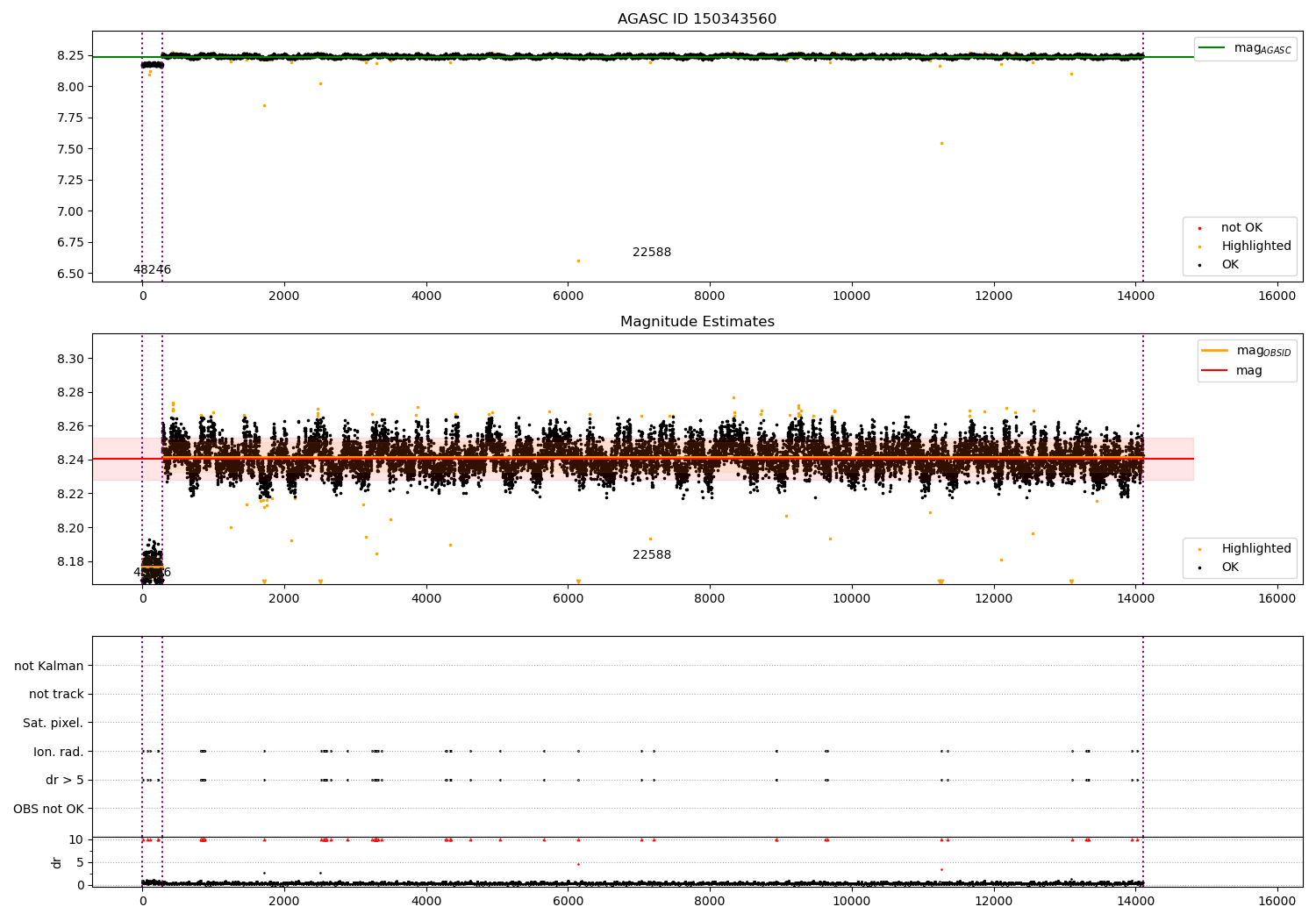Click the 'dr > 5' axis label

click(x=65, y=781)
